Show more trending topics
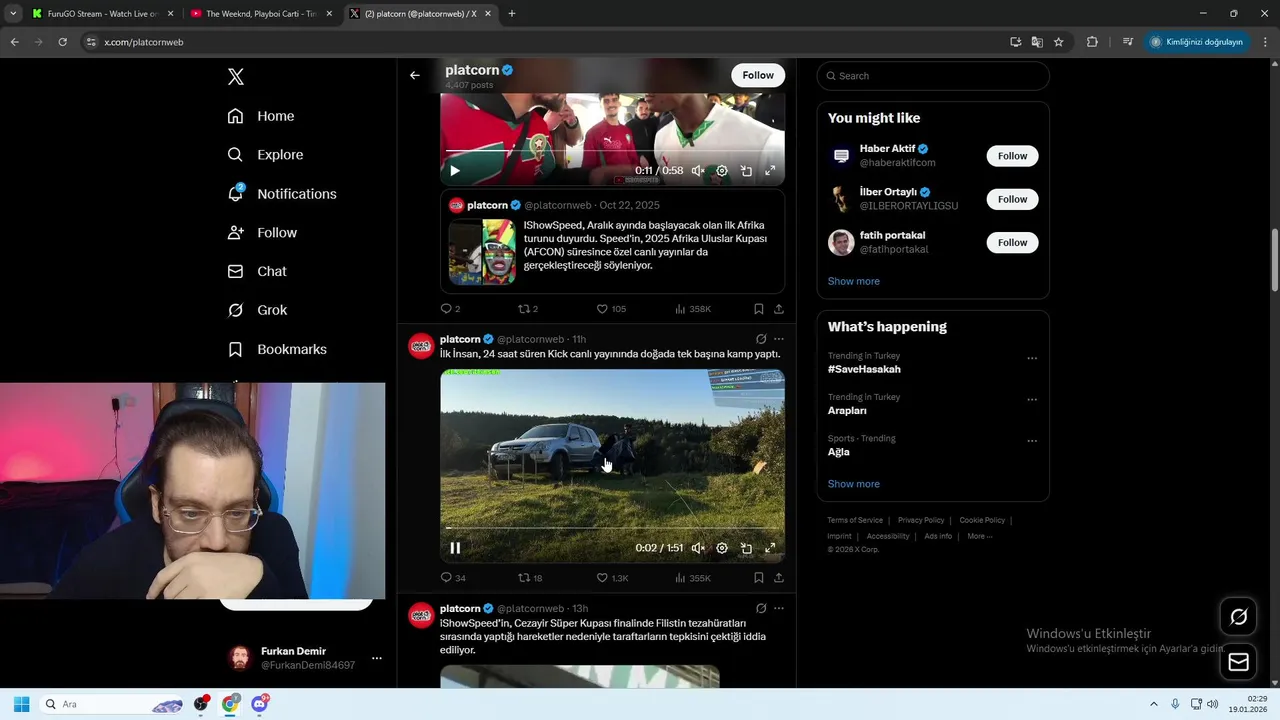Viewport: 1280px width, 720px height. (854, 484)
